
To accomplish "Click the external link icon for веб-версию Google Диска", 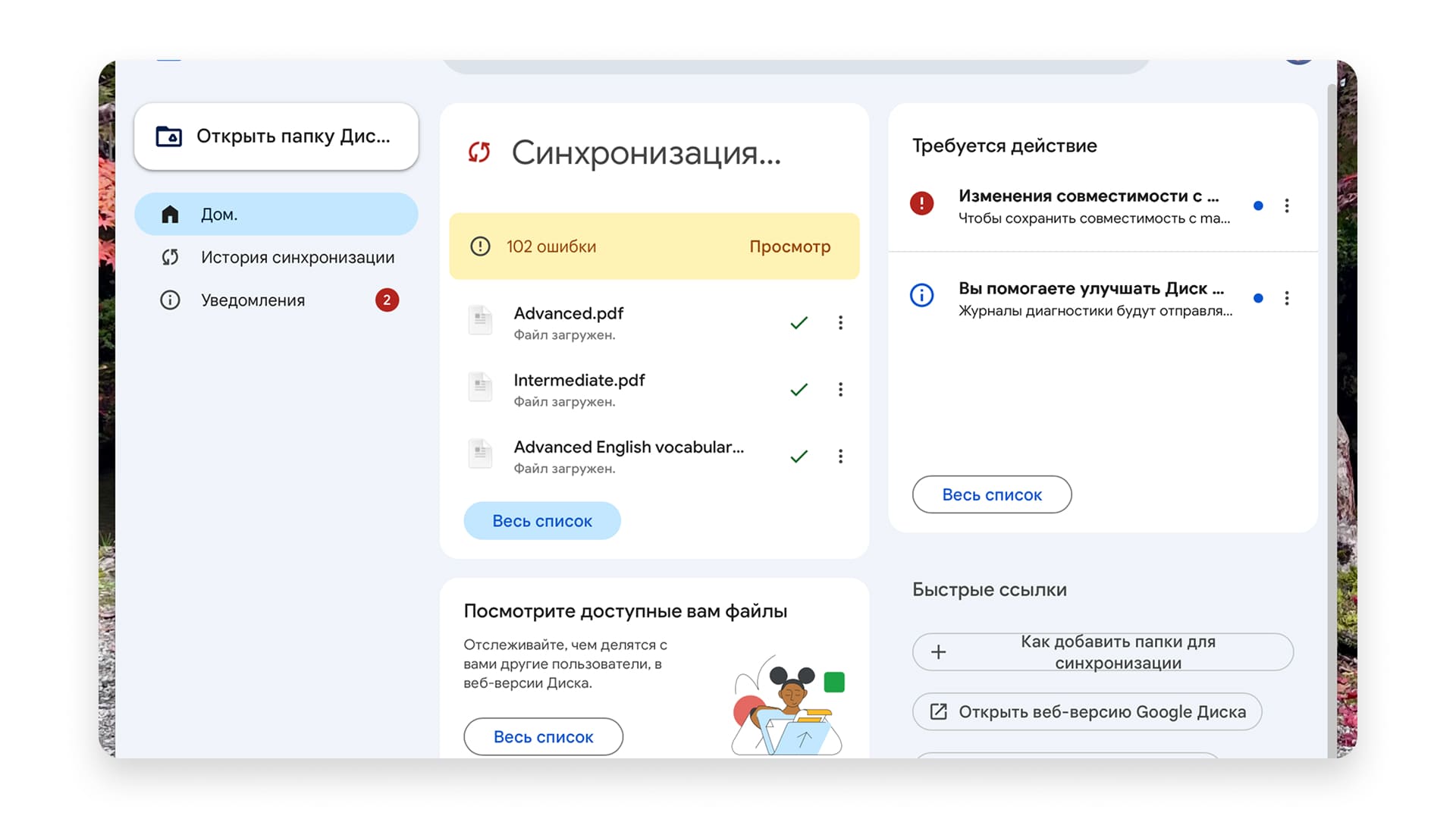I will pos(940,711).
